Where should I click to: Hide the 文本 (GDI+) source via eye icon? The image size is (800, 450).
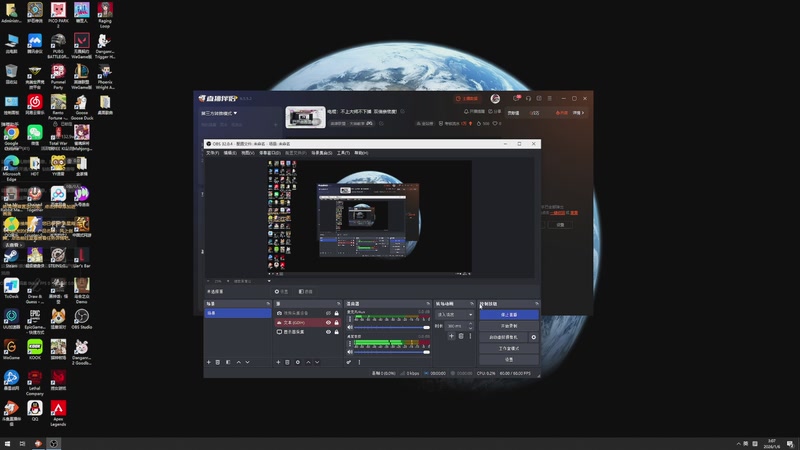(328, 322)
